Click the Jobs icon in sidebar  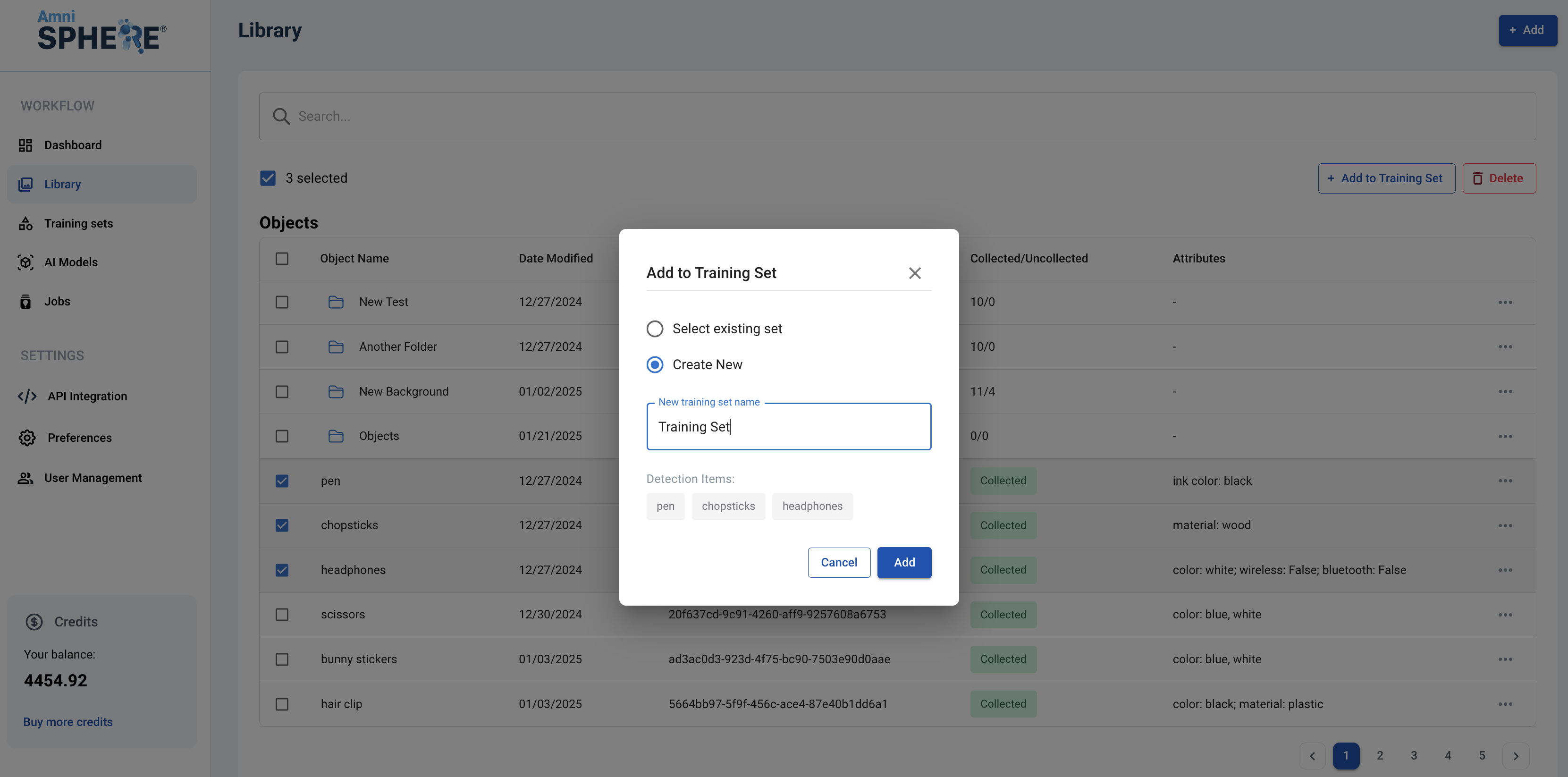(x=25, y=302)
